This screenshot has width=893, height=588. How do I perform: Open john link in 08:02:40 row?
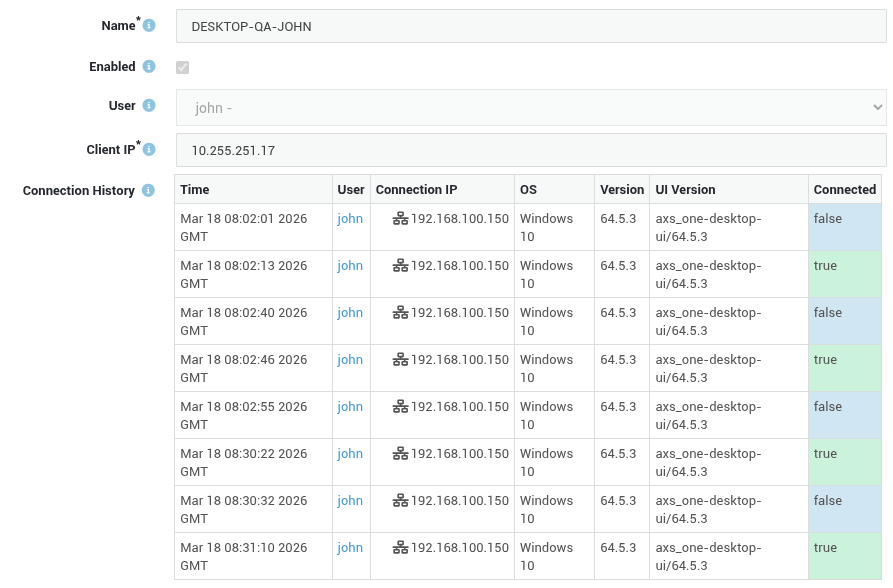(x=350, y=313)
